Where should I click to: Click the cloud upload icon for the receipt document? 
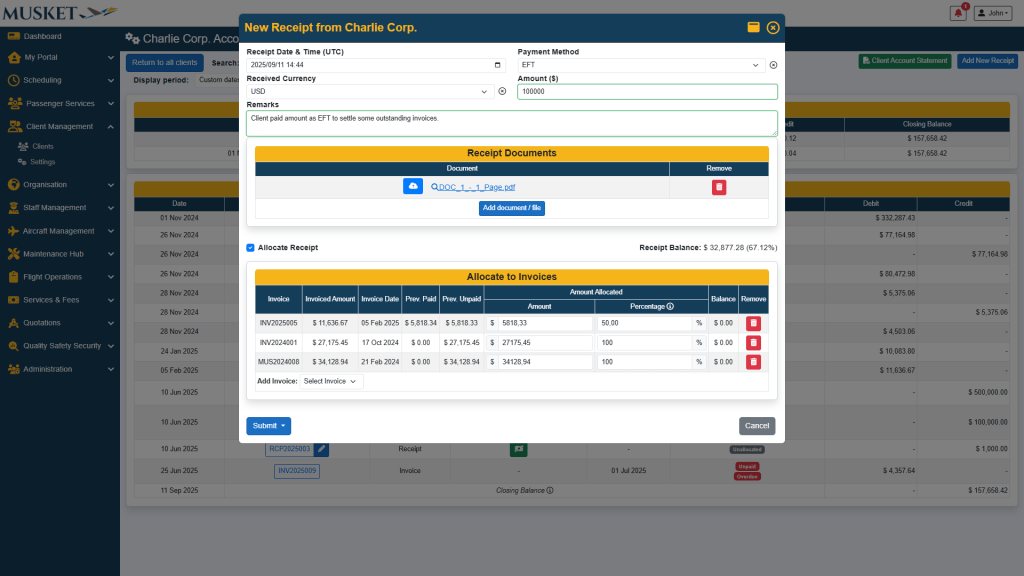pos(413,187)
